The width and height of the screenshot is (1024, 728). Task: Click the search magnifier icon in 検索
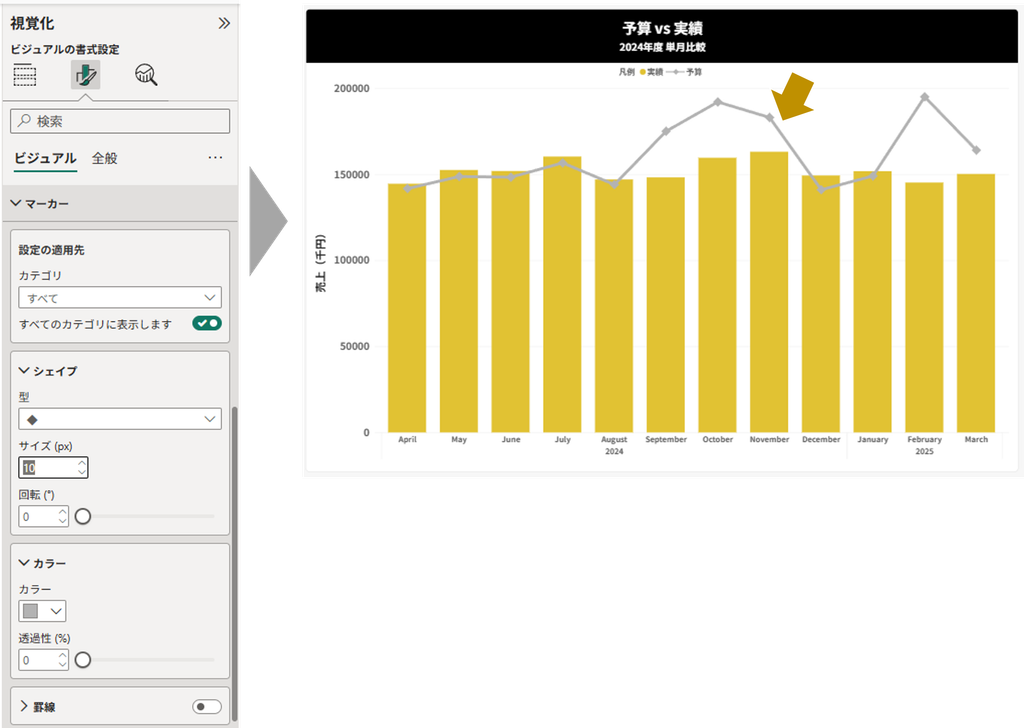tap(25, 121)
